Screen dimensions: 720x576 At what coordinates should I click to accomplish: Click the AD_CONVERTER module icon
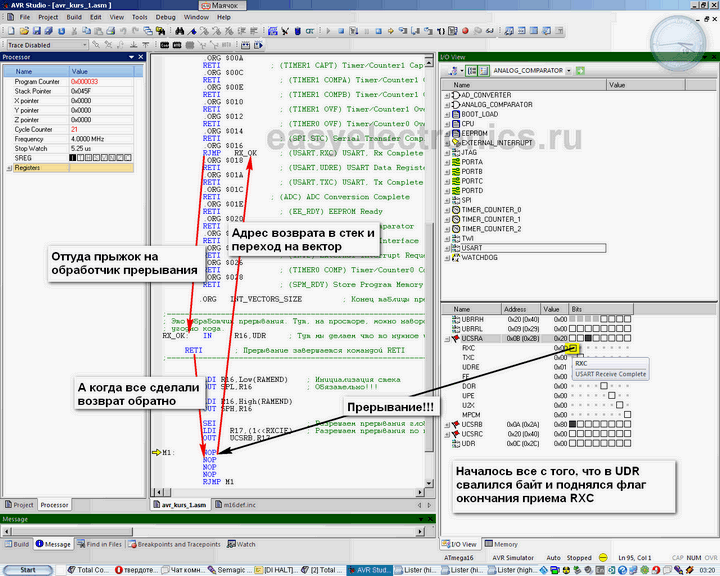[456, 95]
